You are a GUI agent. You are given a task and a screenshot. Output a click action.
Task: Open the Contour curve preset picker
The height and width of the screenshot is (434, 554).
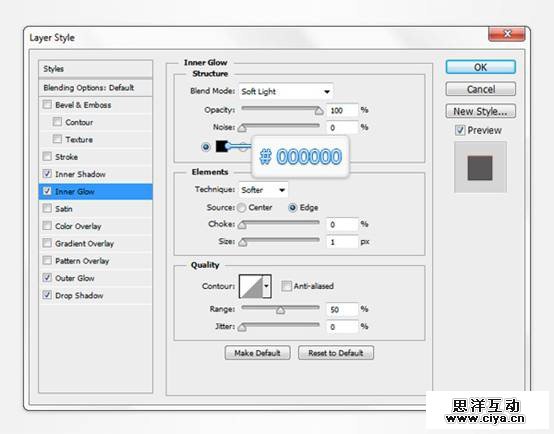(251, 286)
